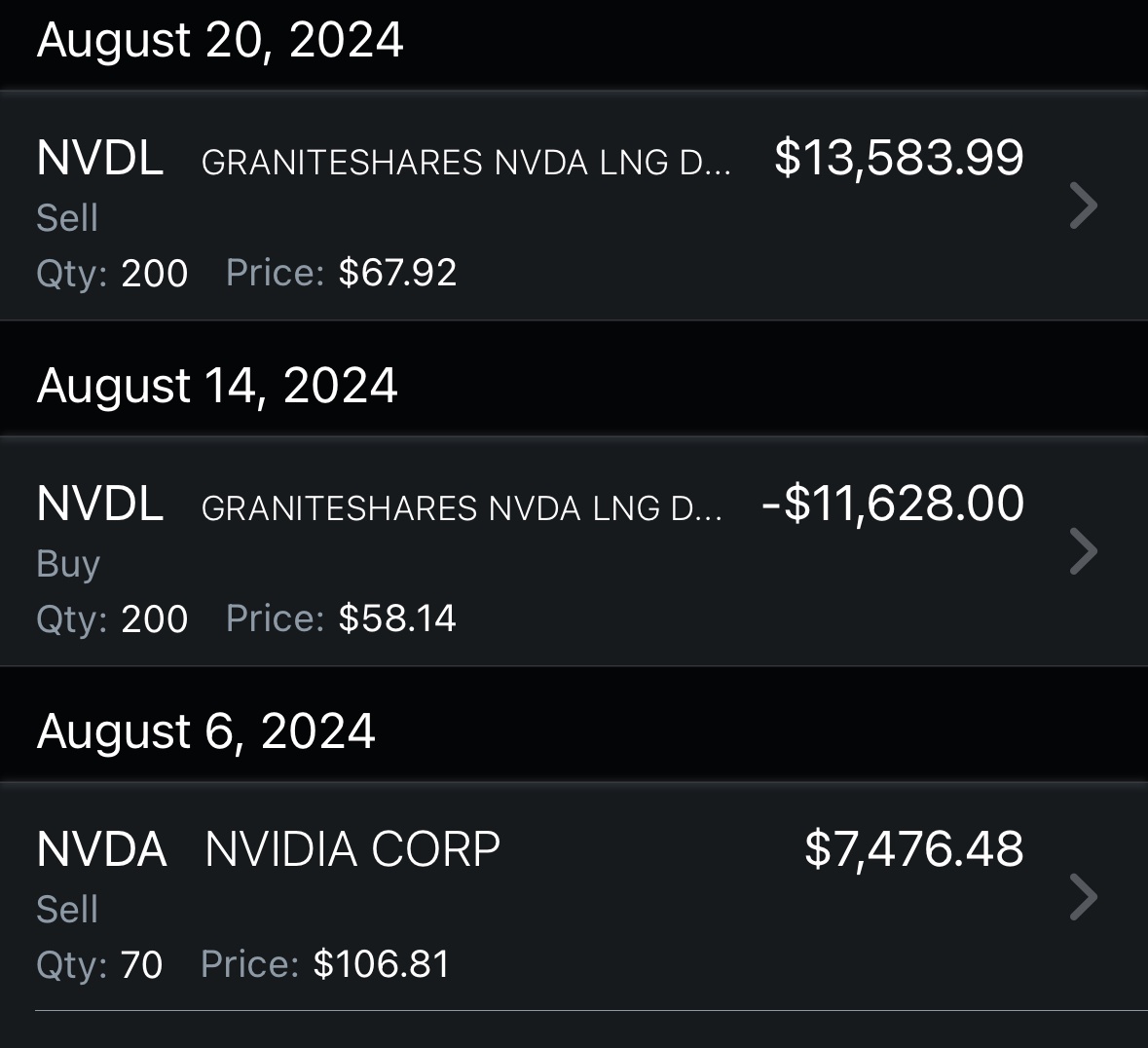
Task: Click the $7,476.48 sale amount
Action: tap(913, 849)
